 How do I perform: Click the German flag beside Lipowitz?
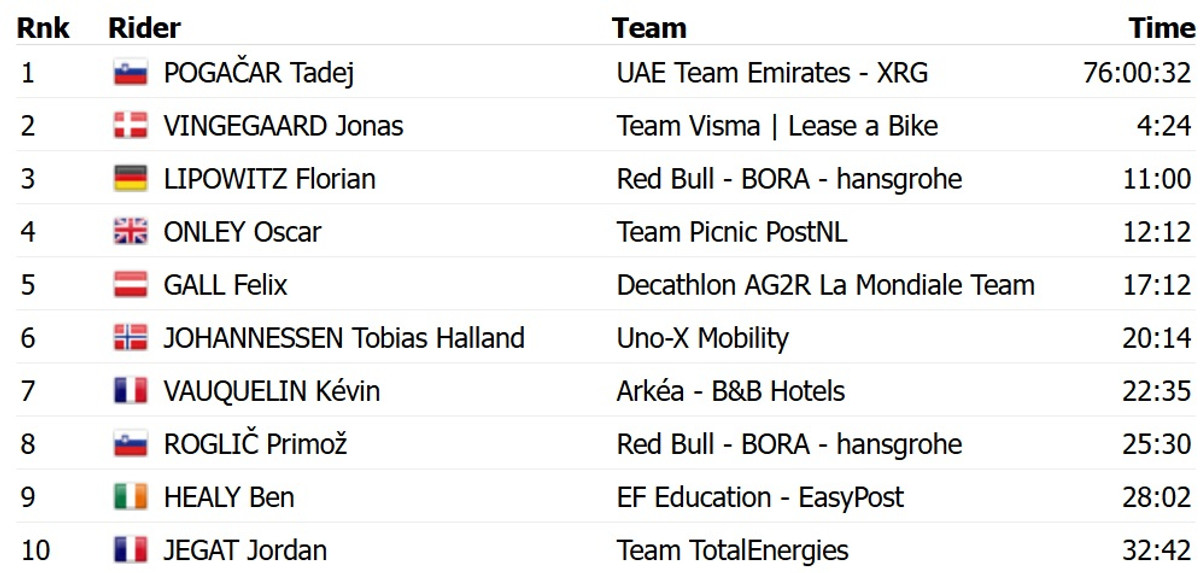(x=131, y=179)
